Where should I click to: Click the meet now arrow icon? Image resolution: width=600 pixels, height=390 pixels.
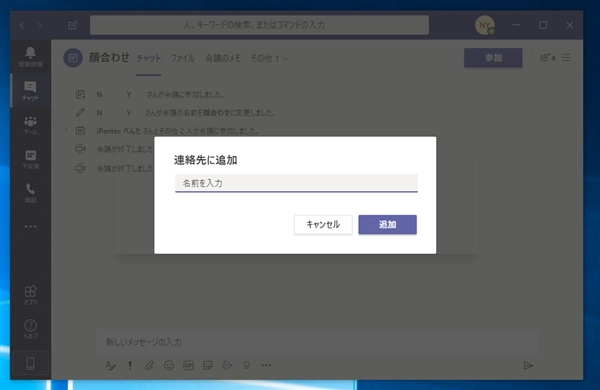pyautogui.click(x=227, y=366)
